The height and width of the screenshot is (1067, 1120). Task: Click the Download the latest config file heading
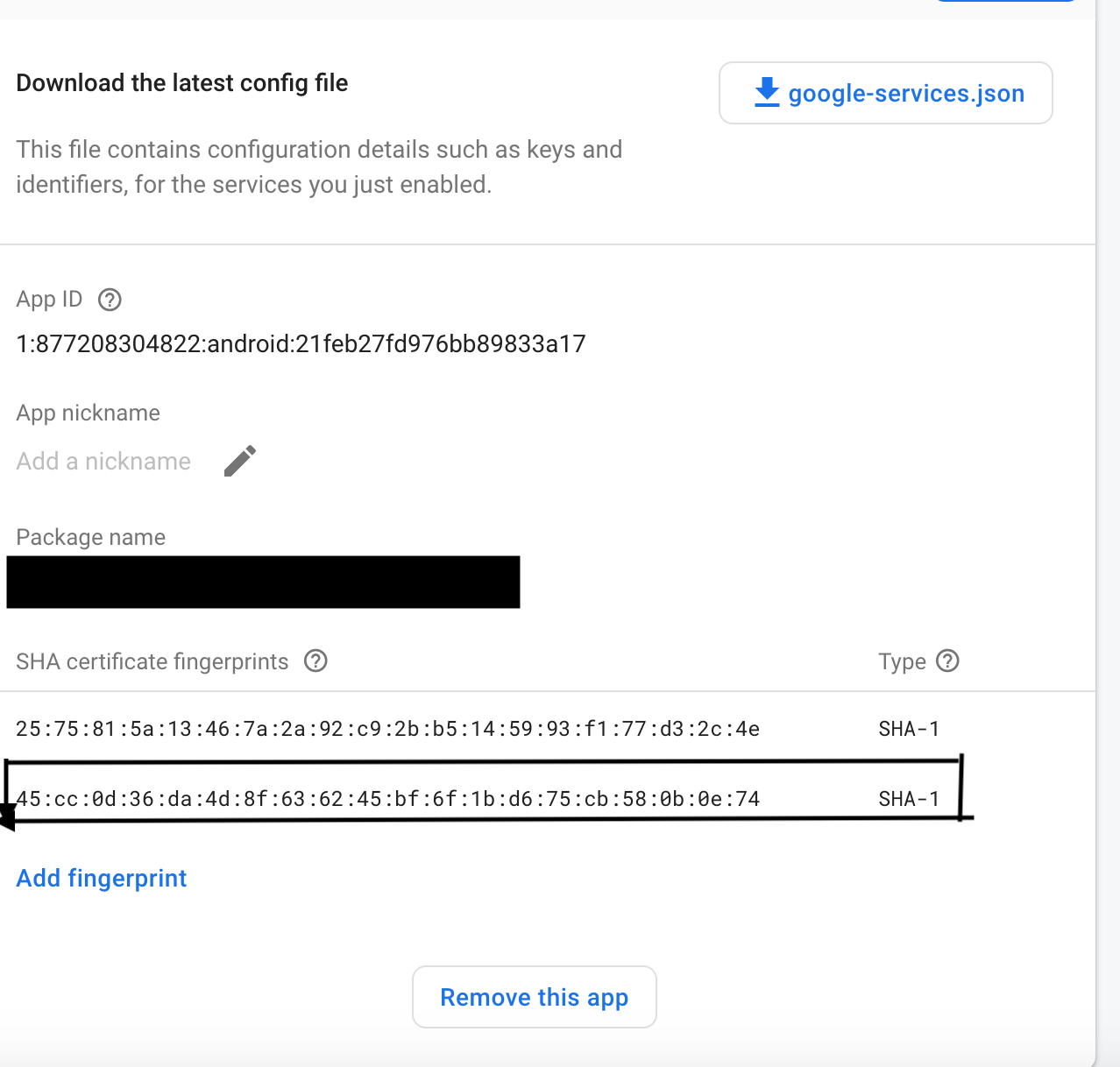click(x=181, y=82)
